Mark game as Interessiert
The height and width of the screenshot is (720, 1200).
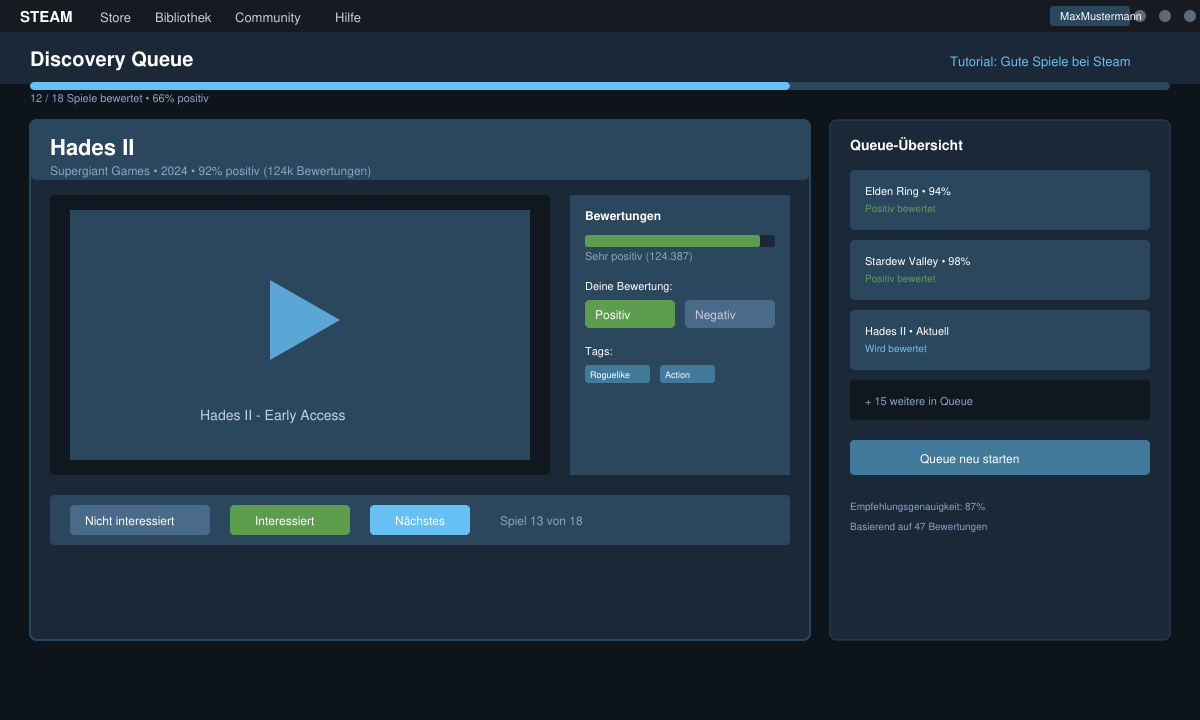tap(290, 520)
